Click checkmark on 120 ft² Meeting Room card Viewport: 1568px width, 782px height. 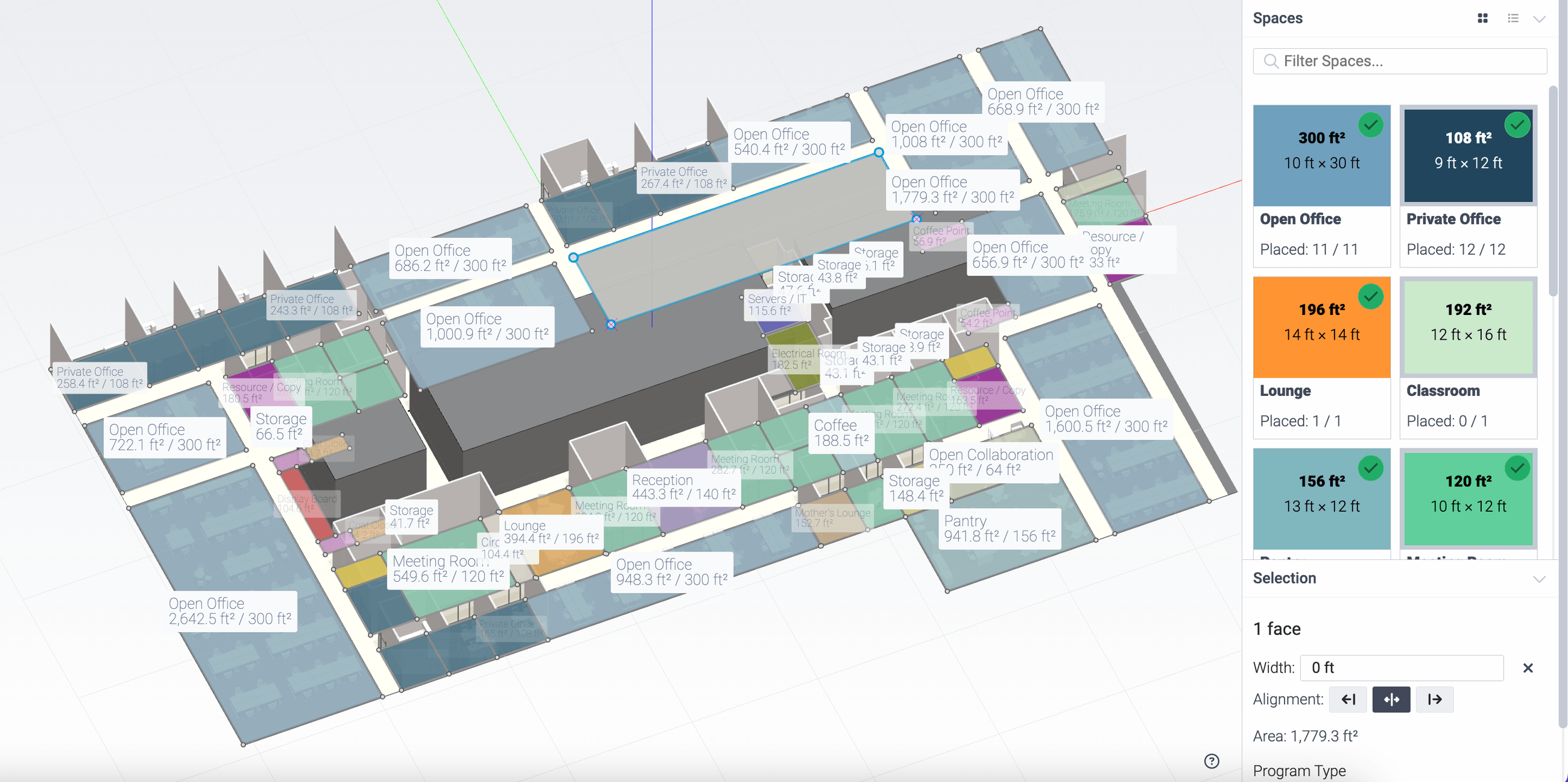click(x=1517, y=468)
